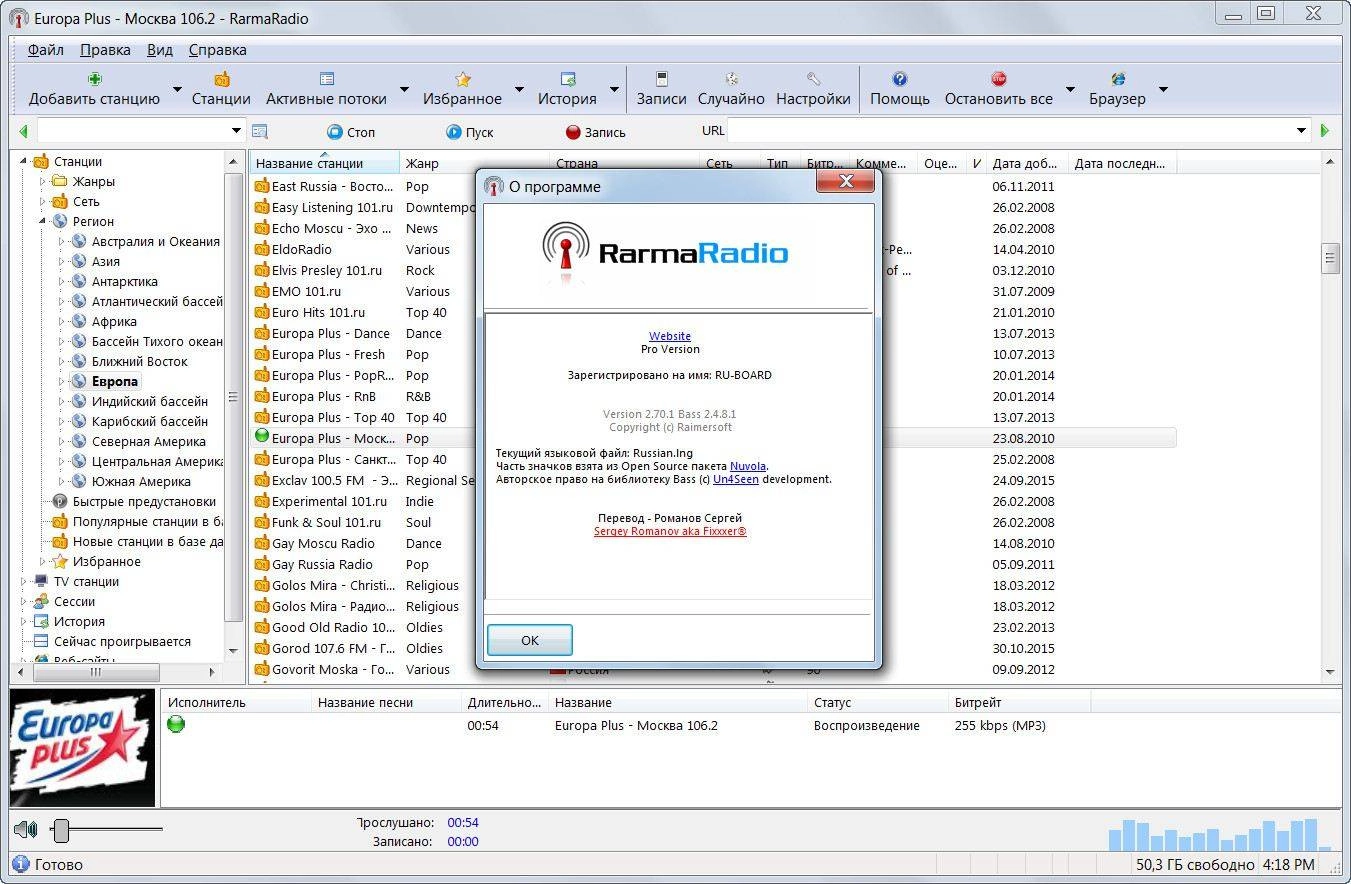Close the О программе dialog

846,181
